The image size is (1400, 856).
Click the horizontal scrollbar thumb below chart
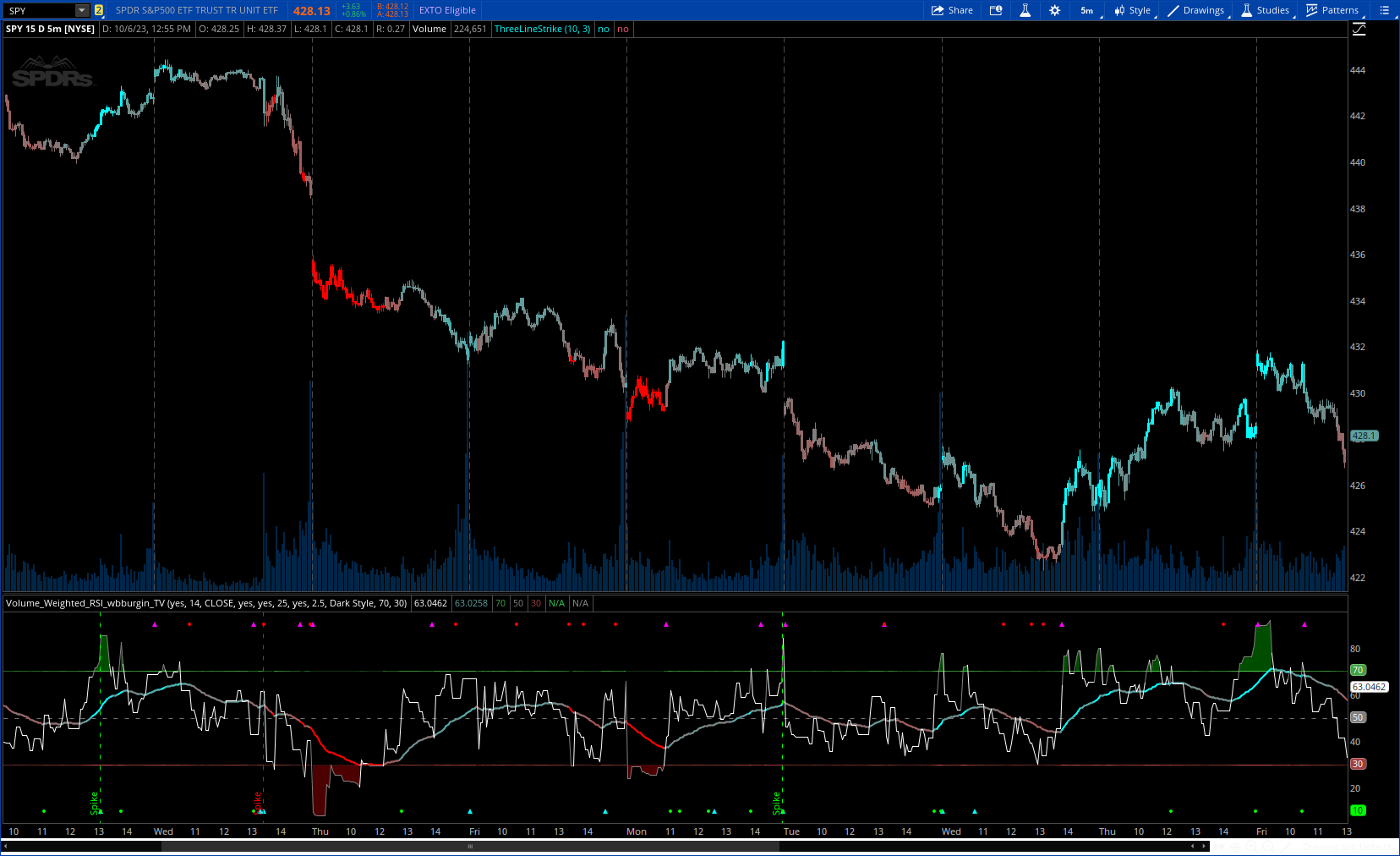click(x=471, y=846)
